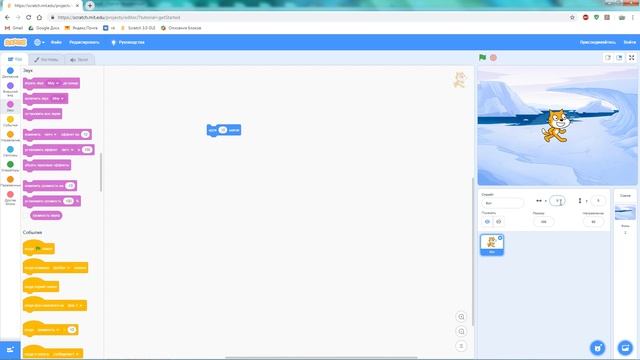
Task: Select the stage backdrop thumbnail
Action: point(625,212)
